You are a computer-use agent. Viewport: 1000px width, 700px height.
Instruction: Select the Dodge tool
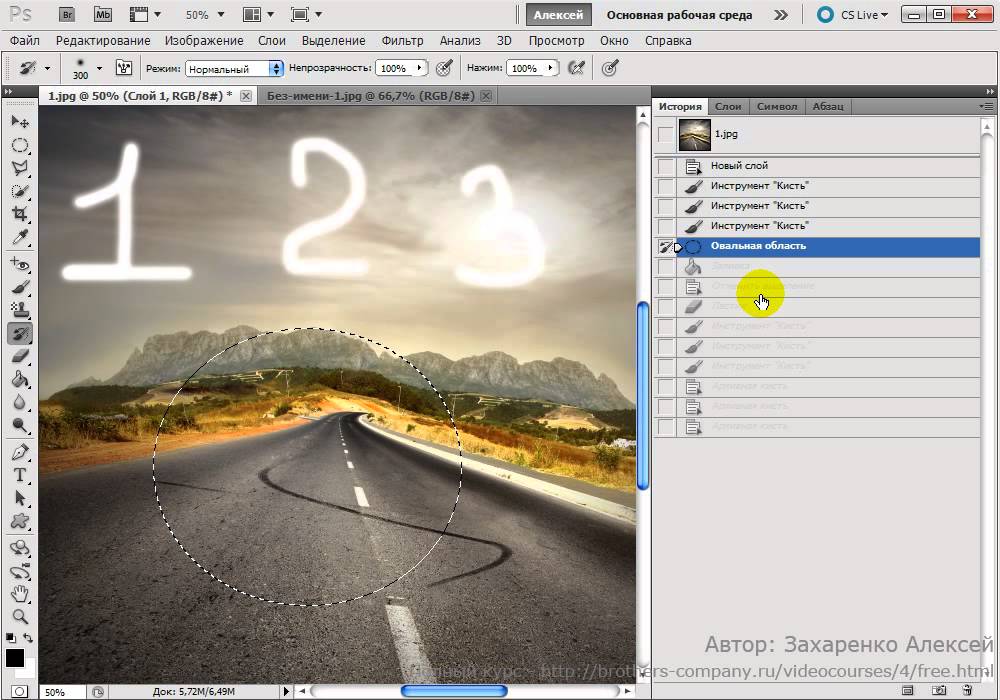point(20,426)
